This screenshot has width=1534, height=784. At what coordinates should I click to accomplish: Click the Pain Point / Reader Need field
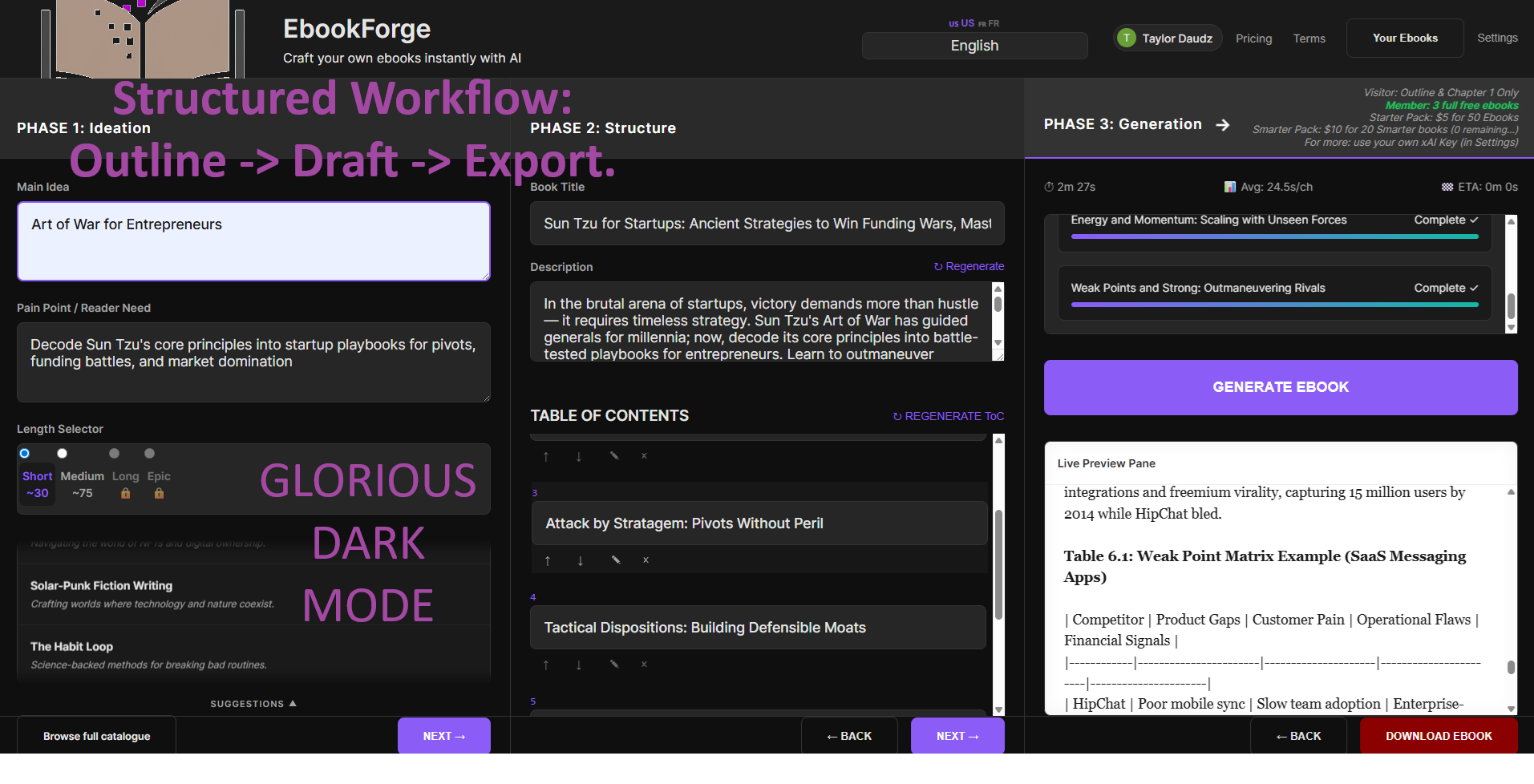coord(253,362)
